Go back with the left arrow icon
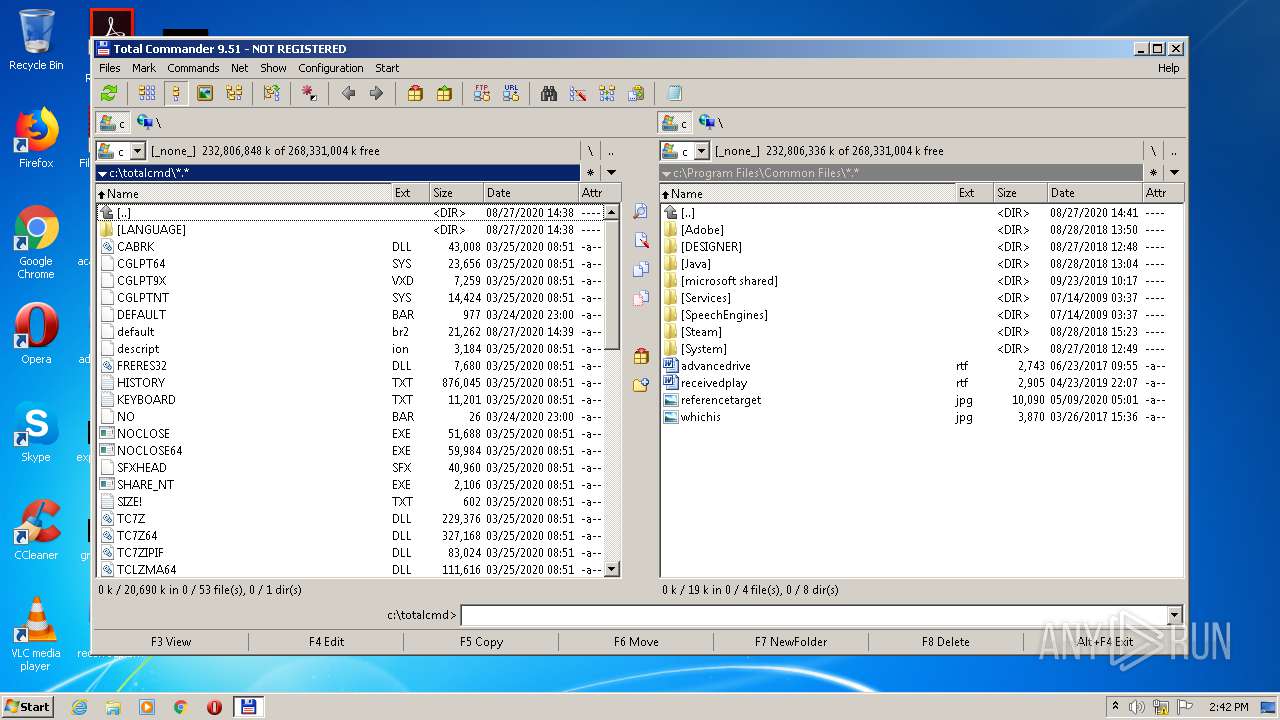The width and height of the screenshot is (1280, 720). pos(348,93)
